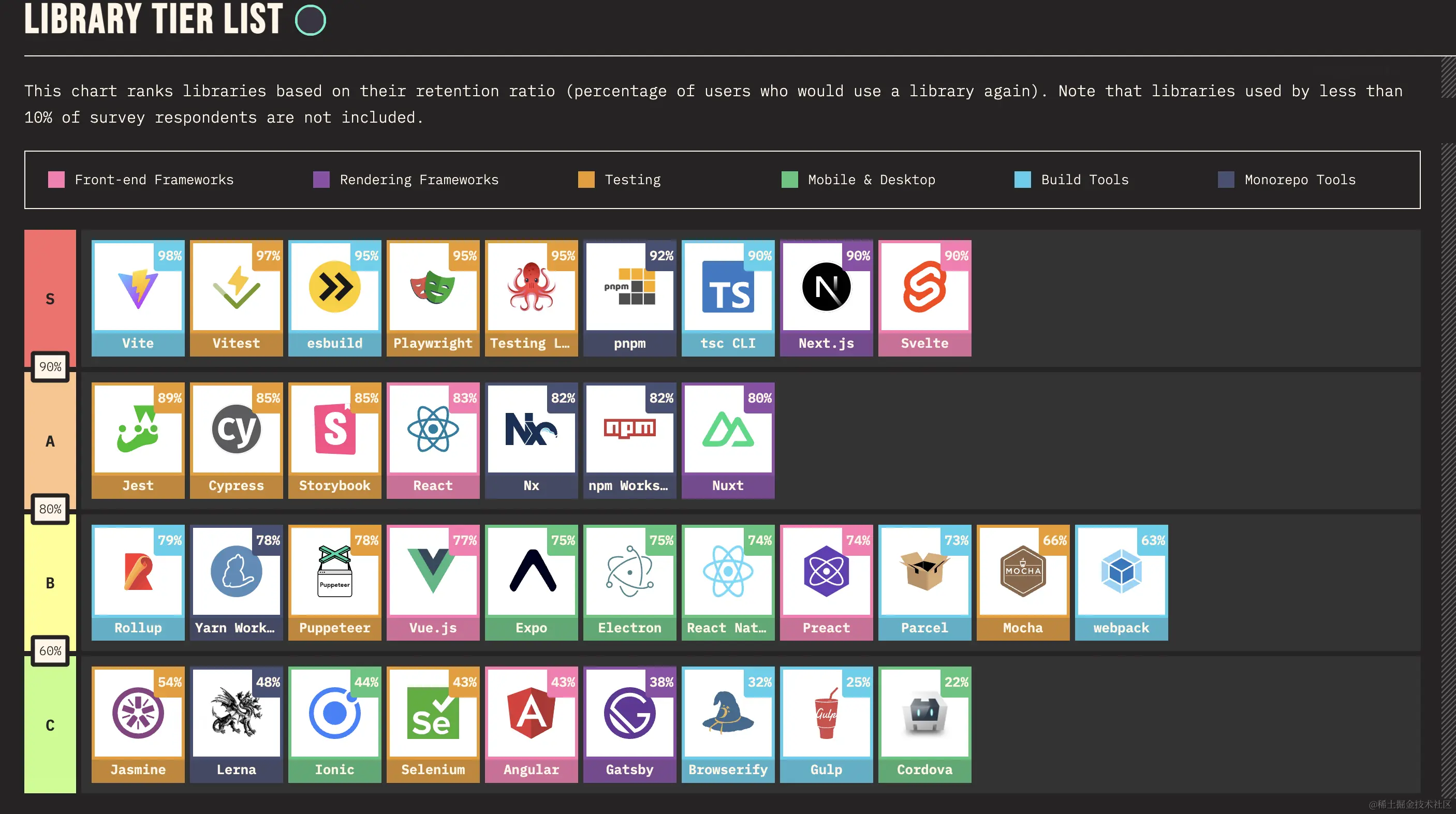Click the Playwright masks icon
Image resolution: width=1456 pixels, height=814 pixels.
coord(433,287)
